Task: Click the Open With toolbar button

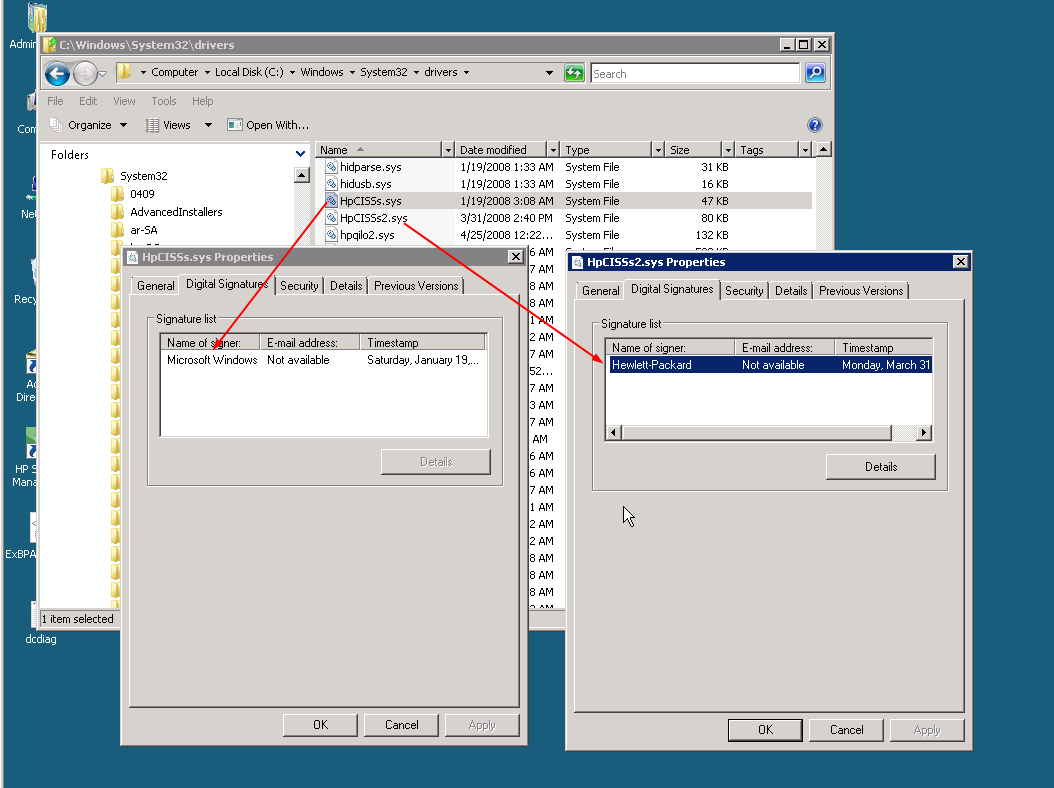Action: [268, 125]
